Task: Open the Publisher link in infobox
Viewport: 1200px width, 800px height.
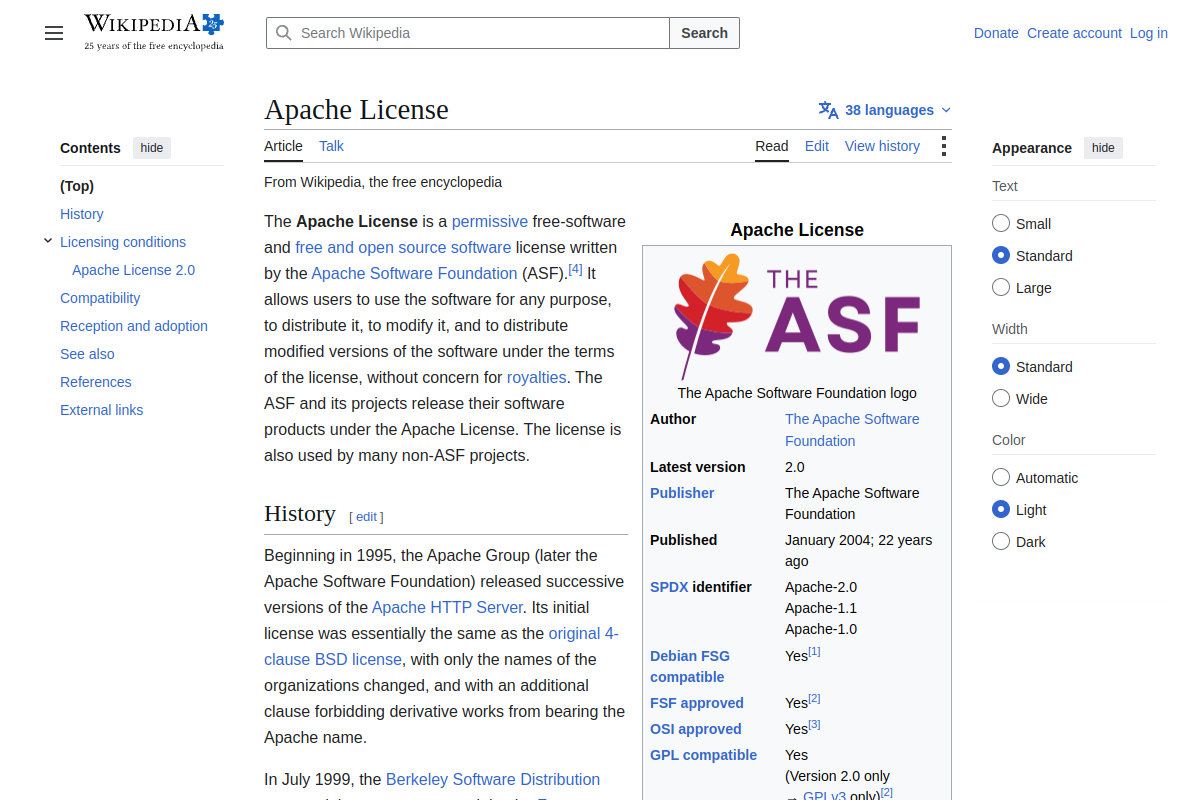Action: pos(682,493)
